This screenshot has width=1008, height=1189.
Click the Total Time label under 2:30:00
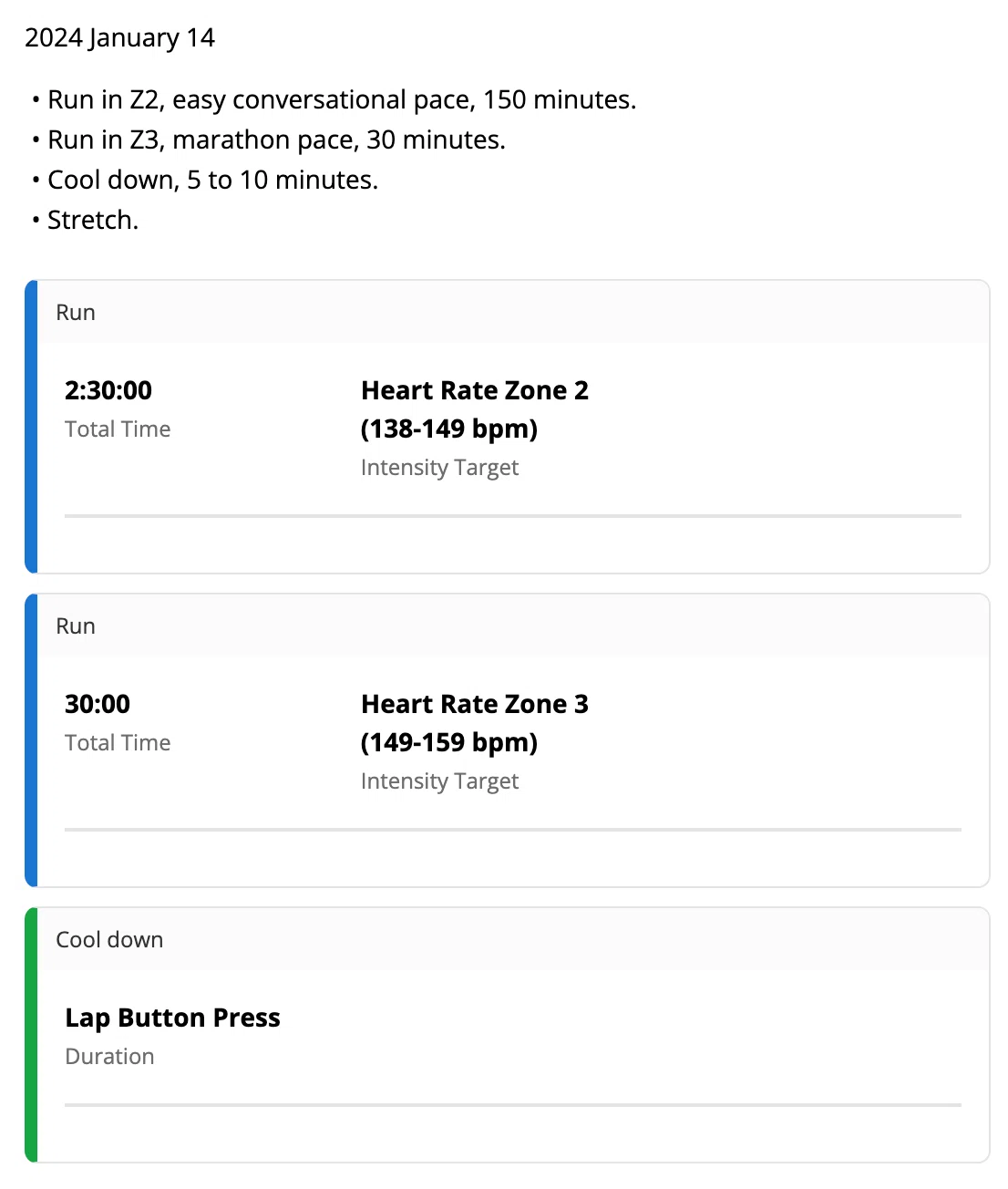coord(118,429)
